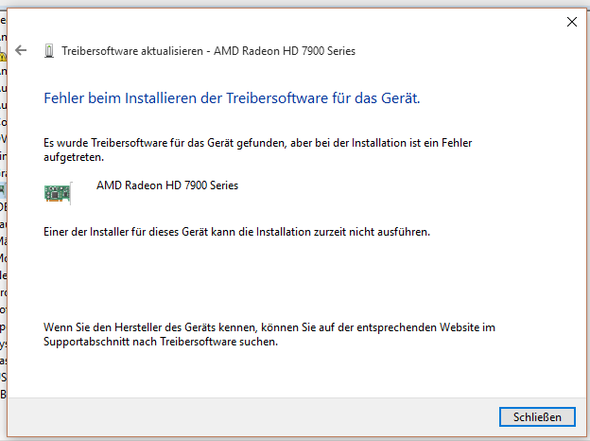The image size is (590, 441).
Task: Select the title text 'Treibersoftware aktualisieren - AMD Radeon HD 7900 Series'
Action: (208, 51)
